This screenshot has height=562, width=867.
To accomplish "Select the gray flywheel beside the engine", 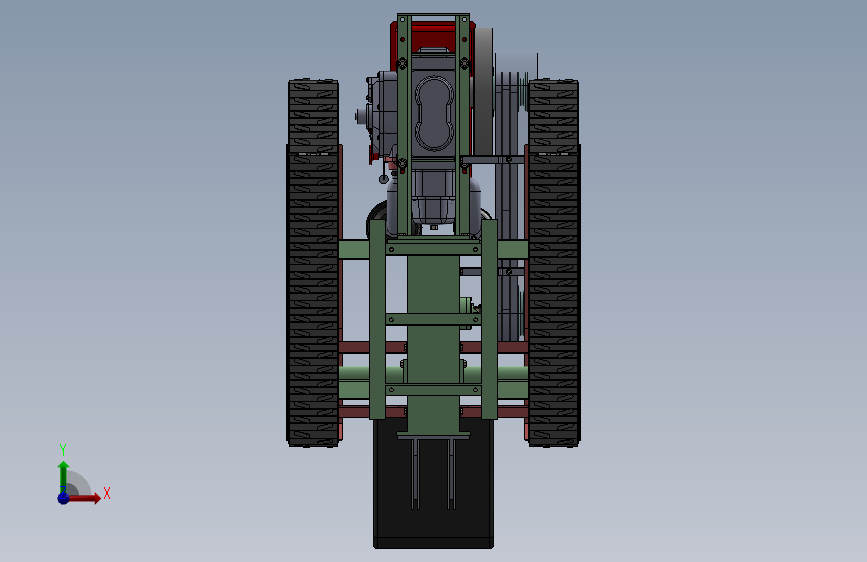I will [x=483, y=92].
